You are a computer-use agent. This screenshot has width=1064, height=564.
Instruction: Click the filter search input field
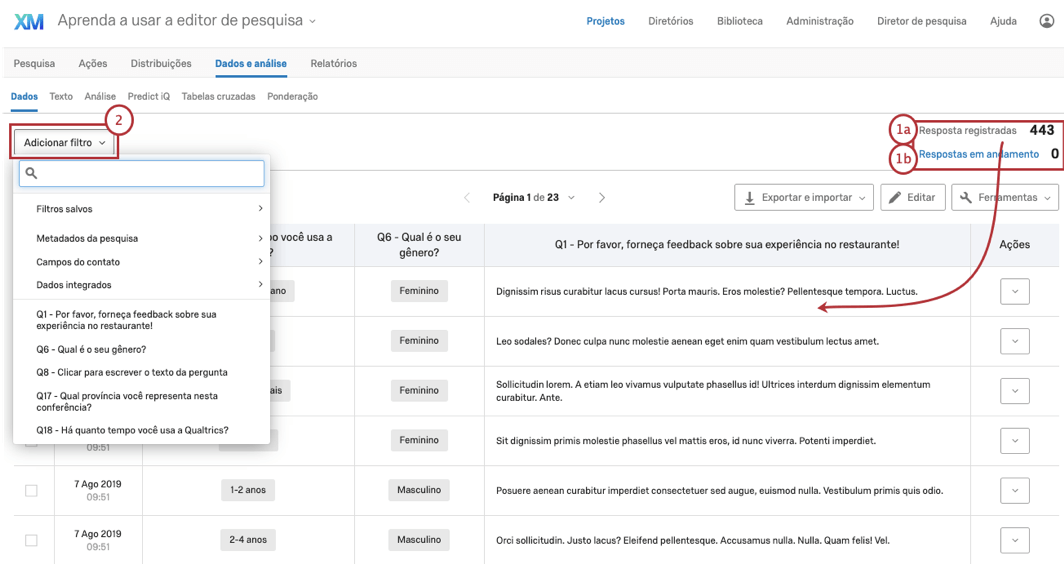click(150, 174)
